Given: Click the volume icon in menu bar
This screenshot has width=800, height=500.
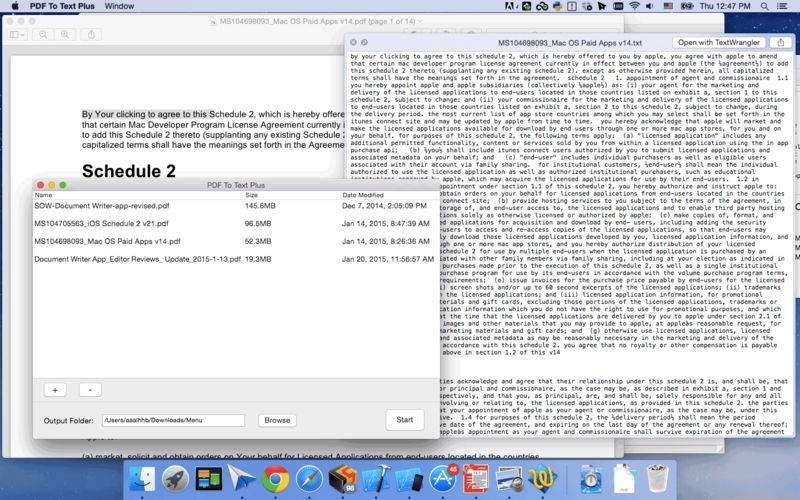Looking at the screenshot, I should pos(649,6).
